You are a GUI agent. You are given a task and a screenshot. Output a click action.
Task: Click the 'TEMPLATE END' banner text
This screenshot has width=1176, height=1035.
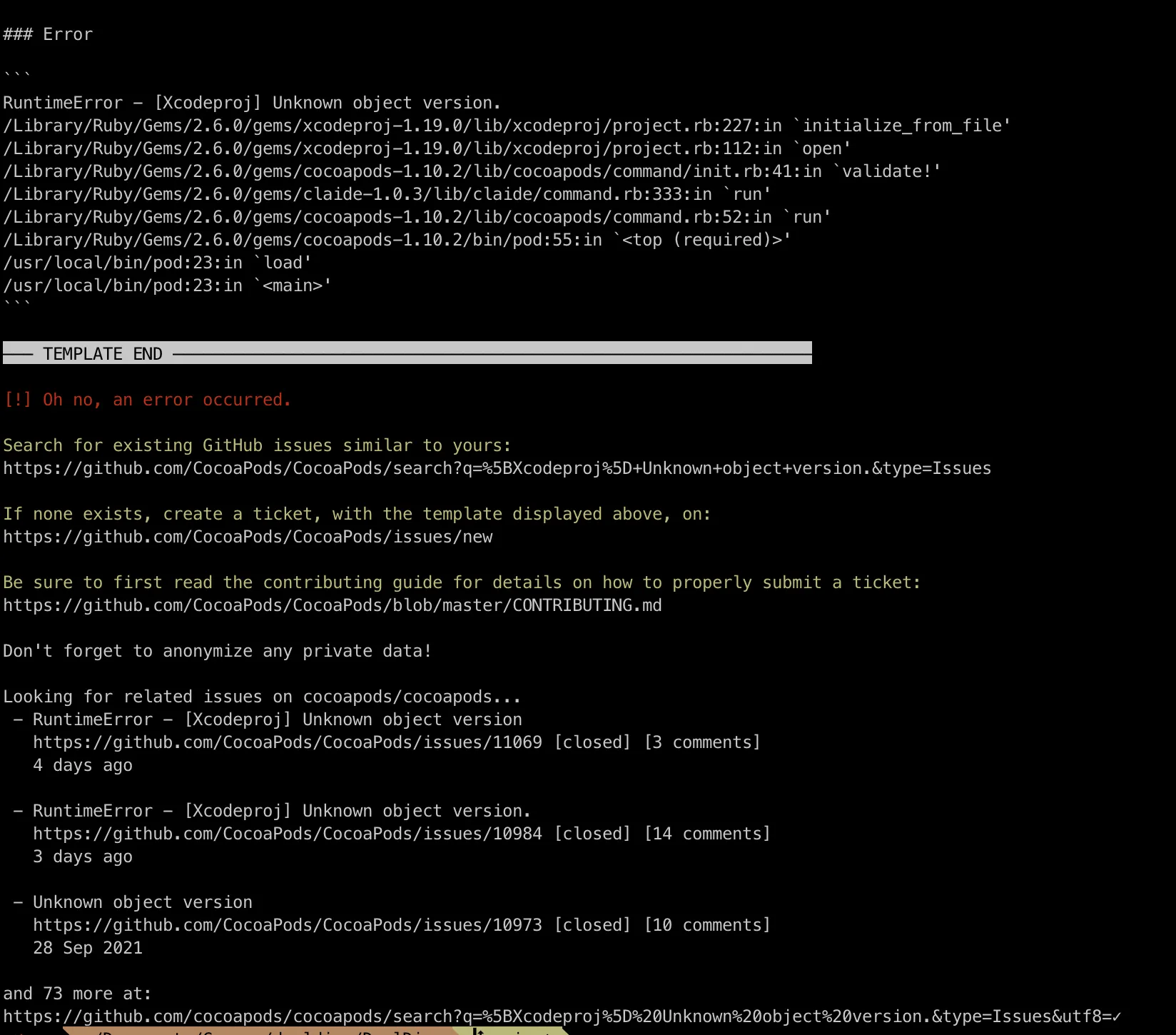[x=103, y=354]
